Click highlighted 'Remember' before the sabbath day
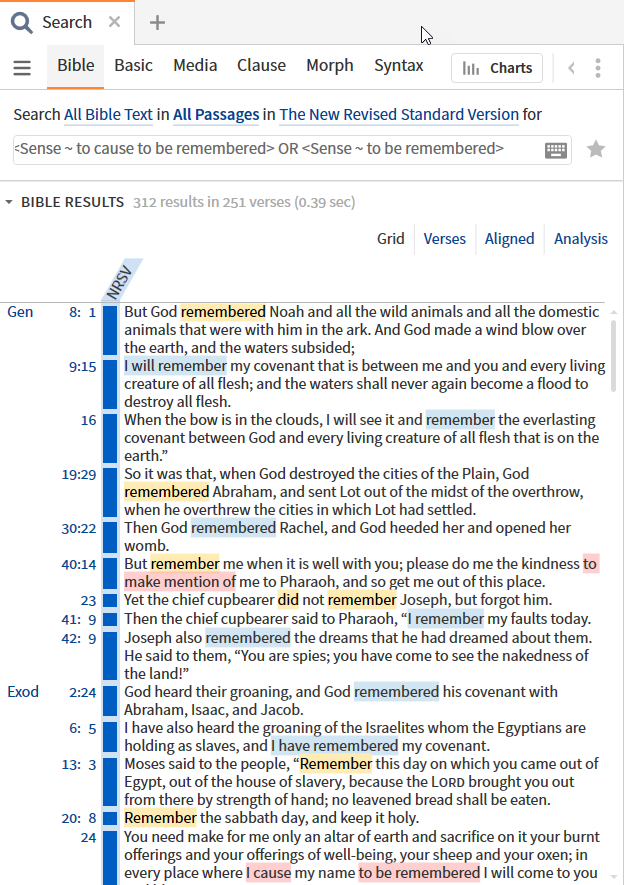Screen dimensions: 624x885 pyautogui.click(x=160, y=818)
